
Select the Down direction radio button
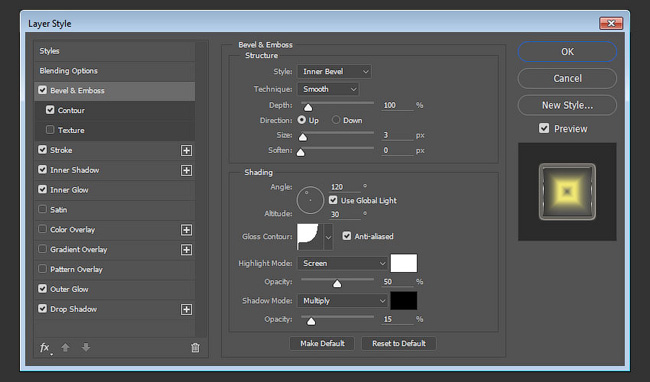click(x=336, y=120)
